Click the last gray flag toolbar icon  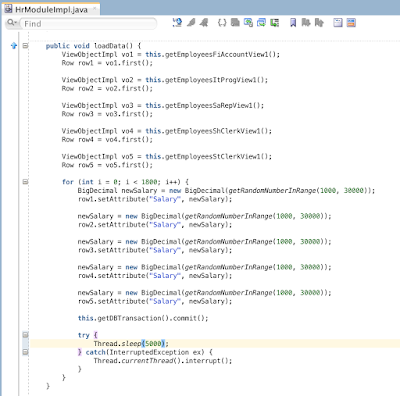tap(319, 23)
